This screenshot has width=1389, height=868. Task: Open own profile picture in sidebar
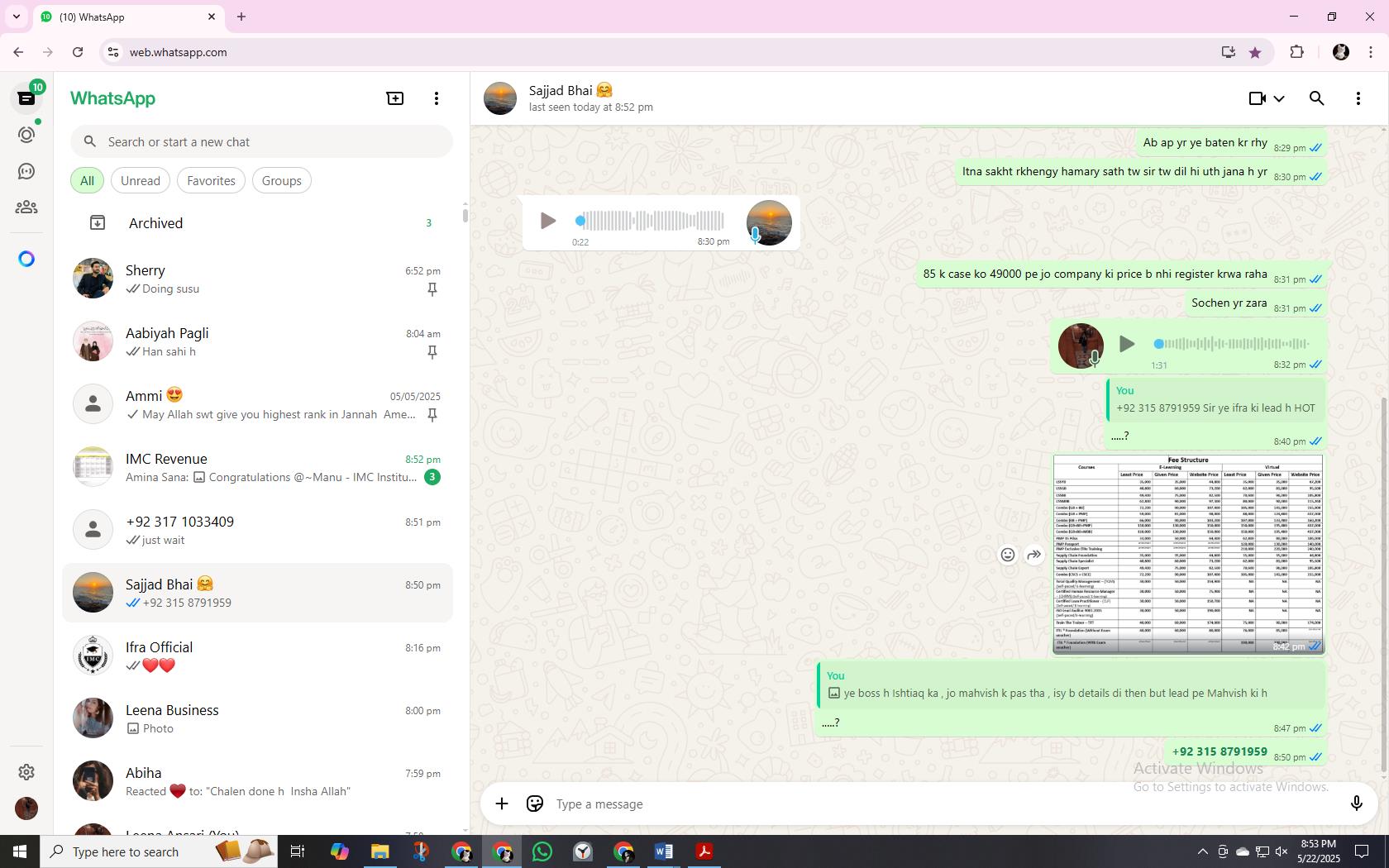(26, 808)
